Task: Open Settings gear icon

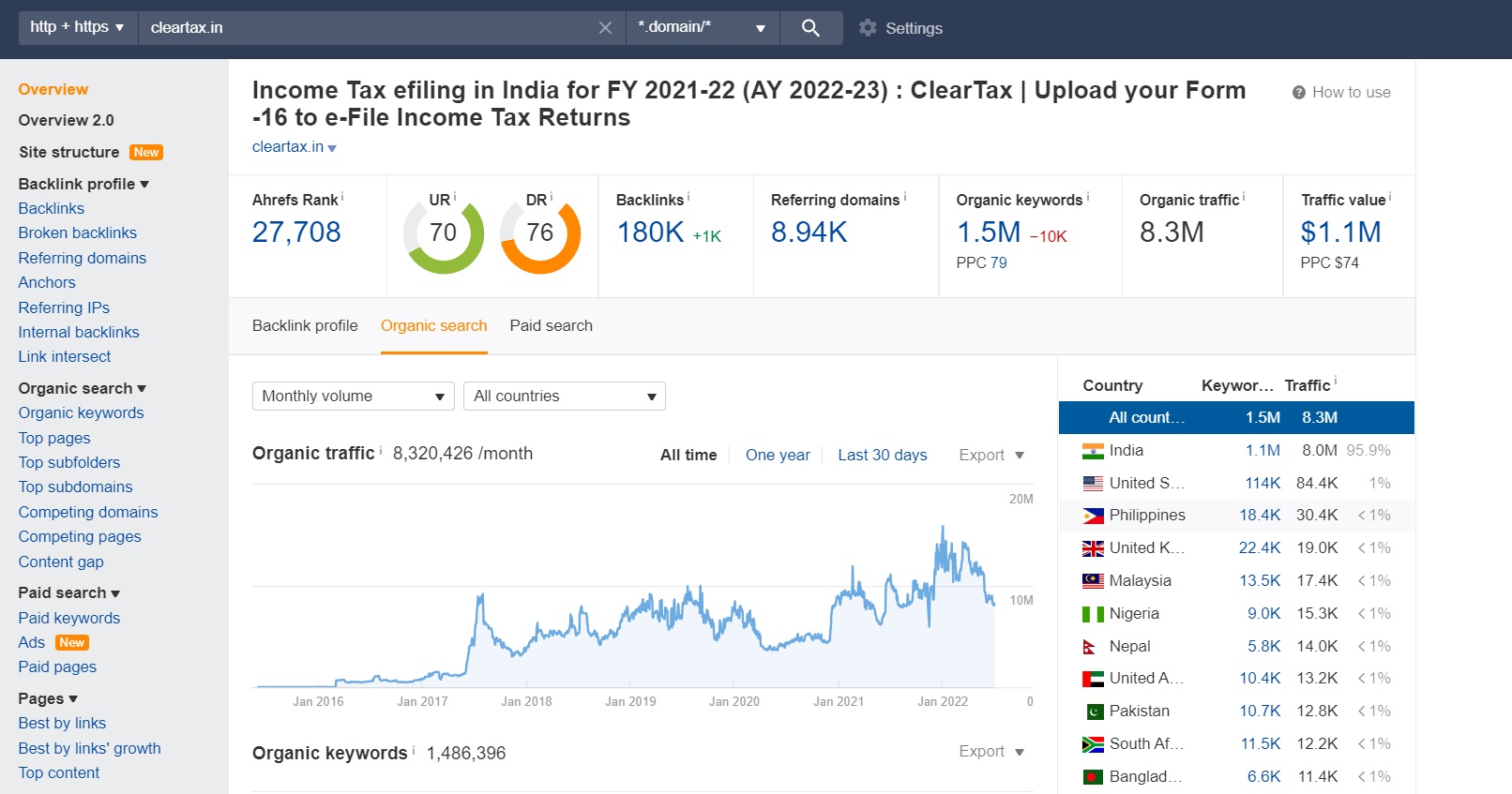Action: point(868,28)
